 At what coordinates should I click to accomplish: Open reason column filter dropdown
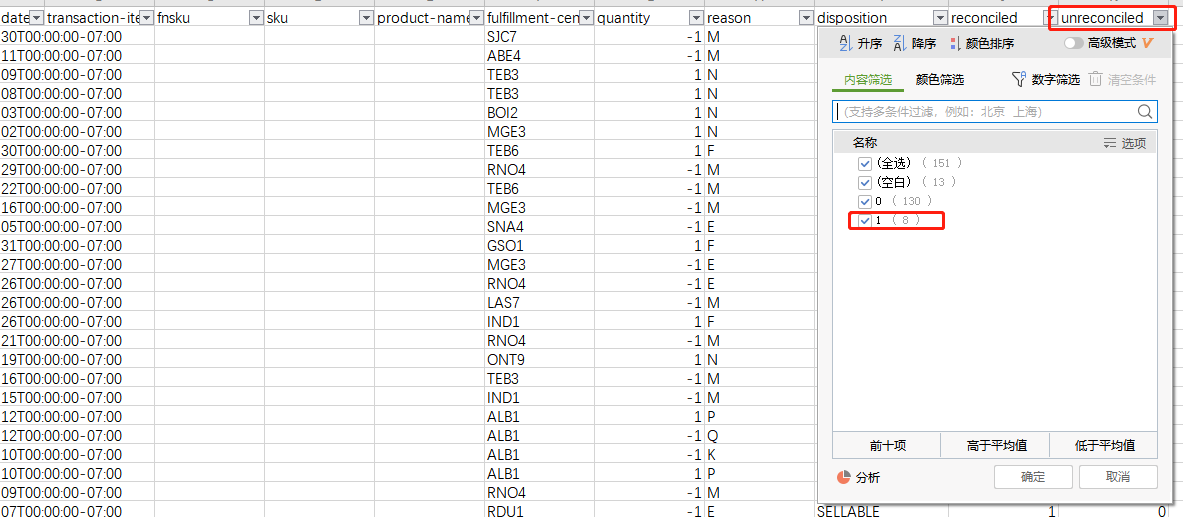tap(806, 18)
